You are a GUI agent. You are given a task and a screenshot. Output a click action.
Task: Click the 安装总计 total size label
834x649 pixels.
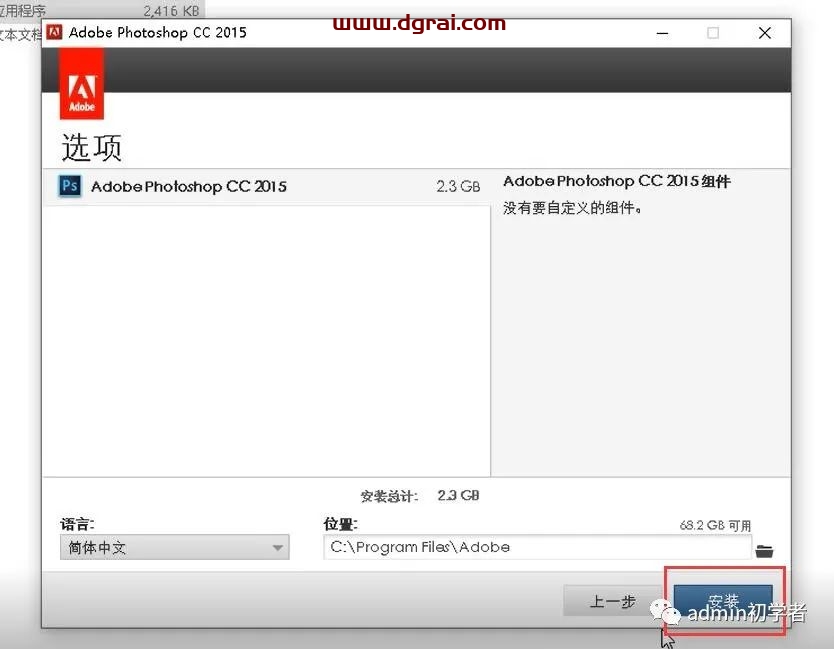pyautogui.click(x=389, y=496)
